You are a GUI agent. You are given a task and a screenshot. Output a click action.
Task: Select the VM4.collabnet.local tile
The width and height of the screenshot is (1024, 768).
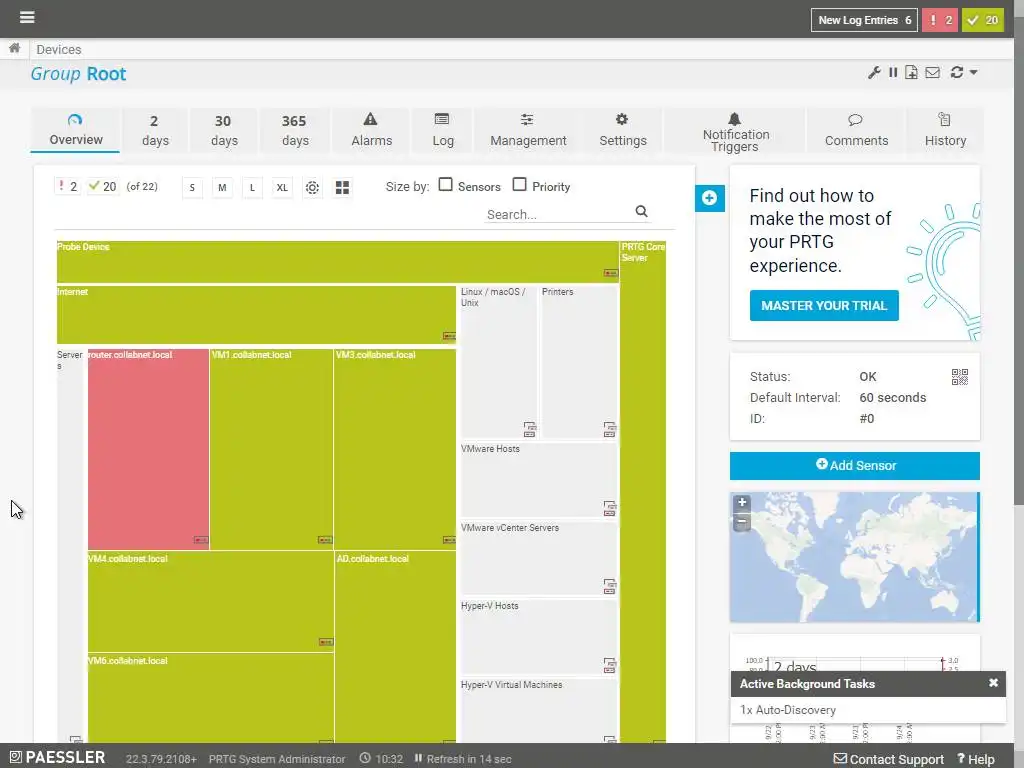[x=211, y=601]
